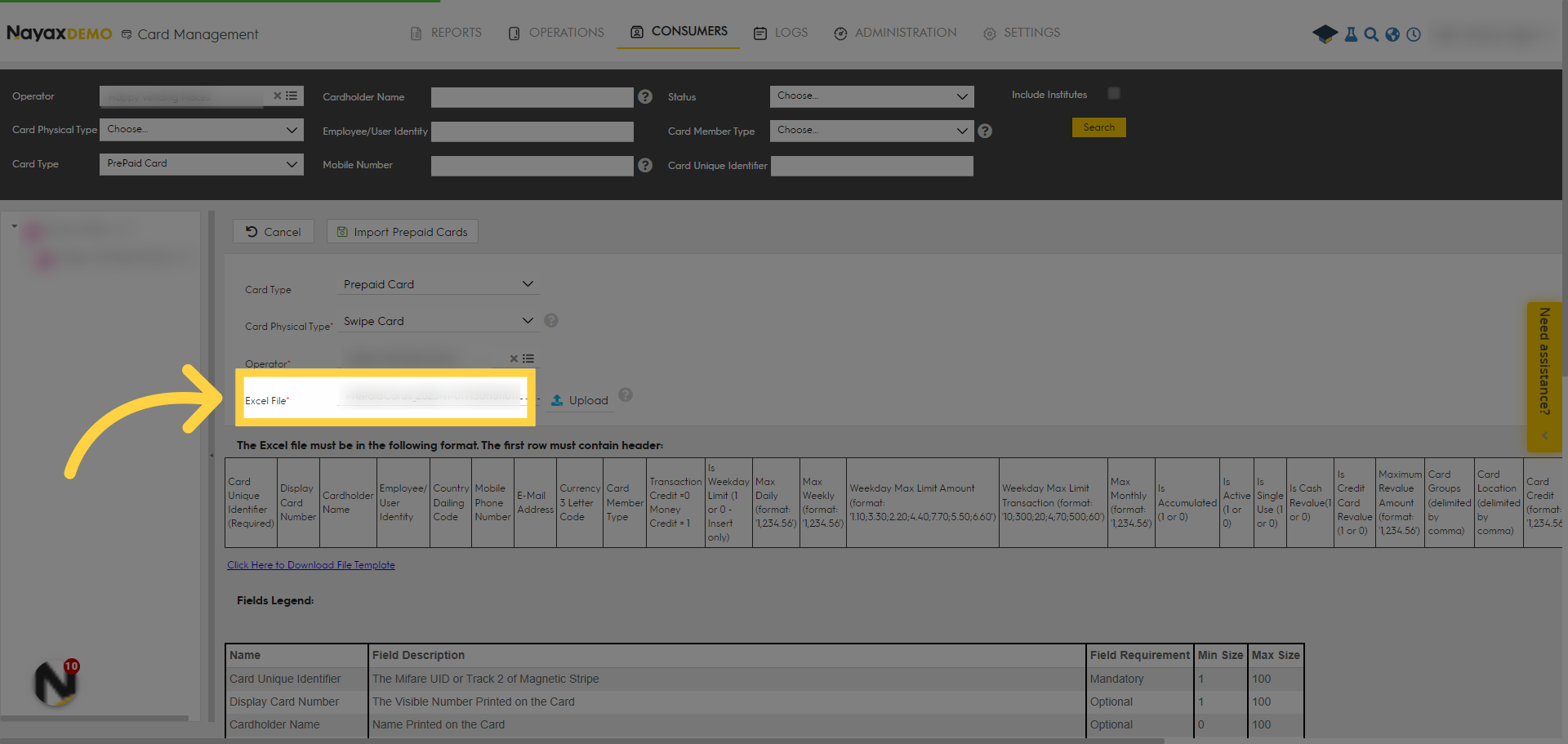Screen dimensions: 1568x744
Task: Toggle the Include Institutes checkbox
Action: tap(1114, 93)
